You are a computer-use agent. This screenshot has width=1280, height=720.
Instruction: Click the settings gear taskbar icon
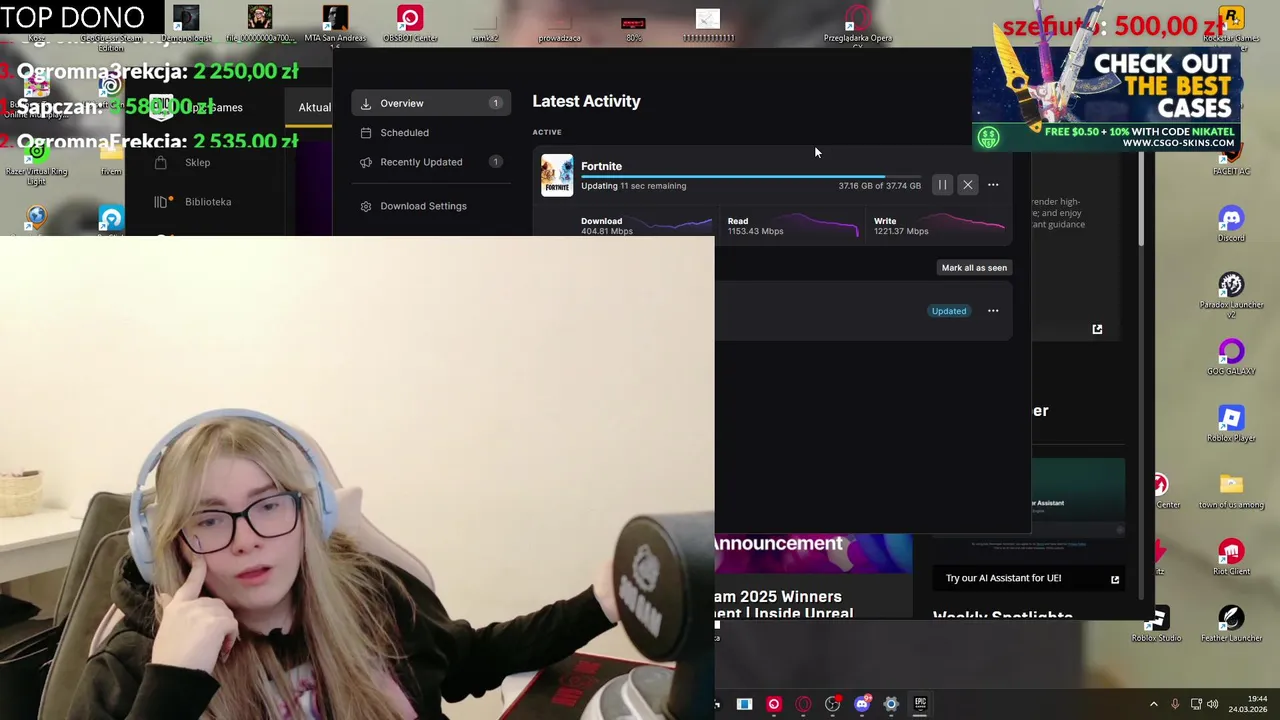(891, 704)
